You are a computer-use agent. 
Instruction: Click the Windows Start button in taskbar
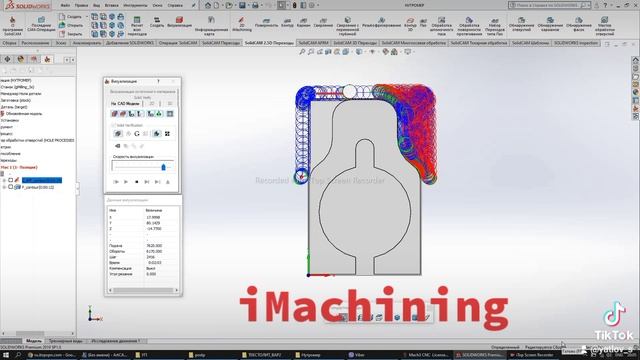click(6, 355)
